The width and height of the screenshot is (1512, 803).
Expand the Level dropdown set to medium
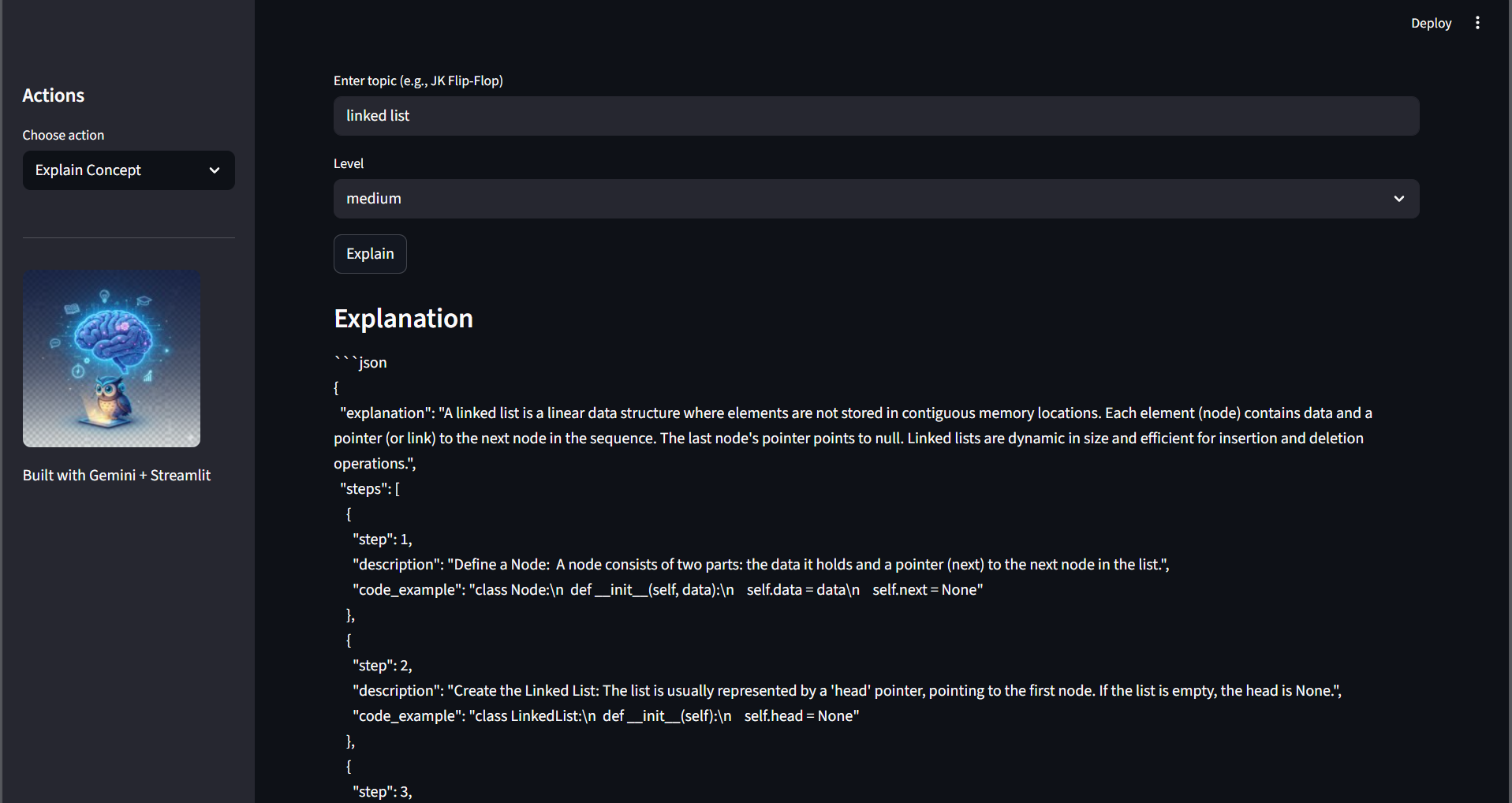(x=876, y=199)
